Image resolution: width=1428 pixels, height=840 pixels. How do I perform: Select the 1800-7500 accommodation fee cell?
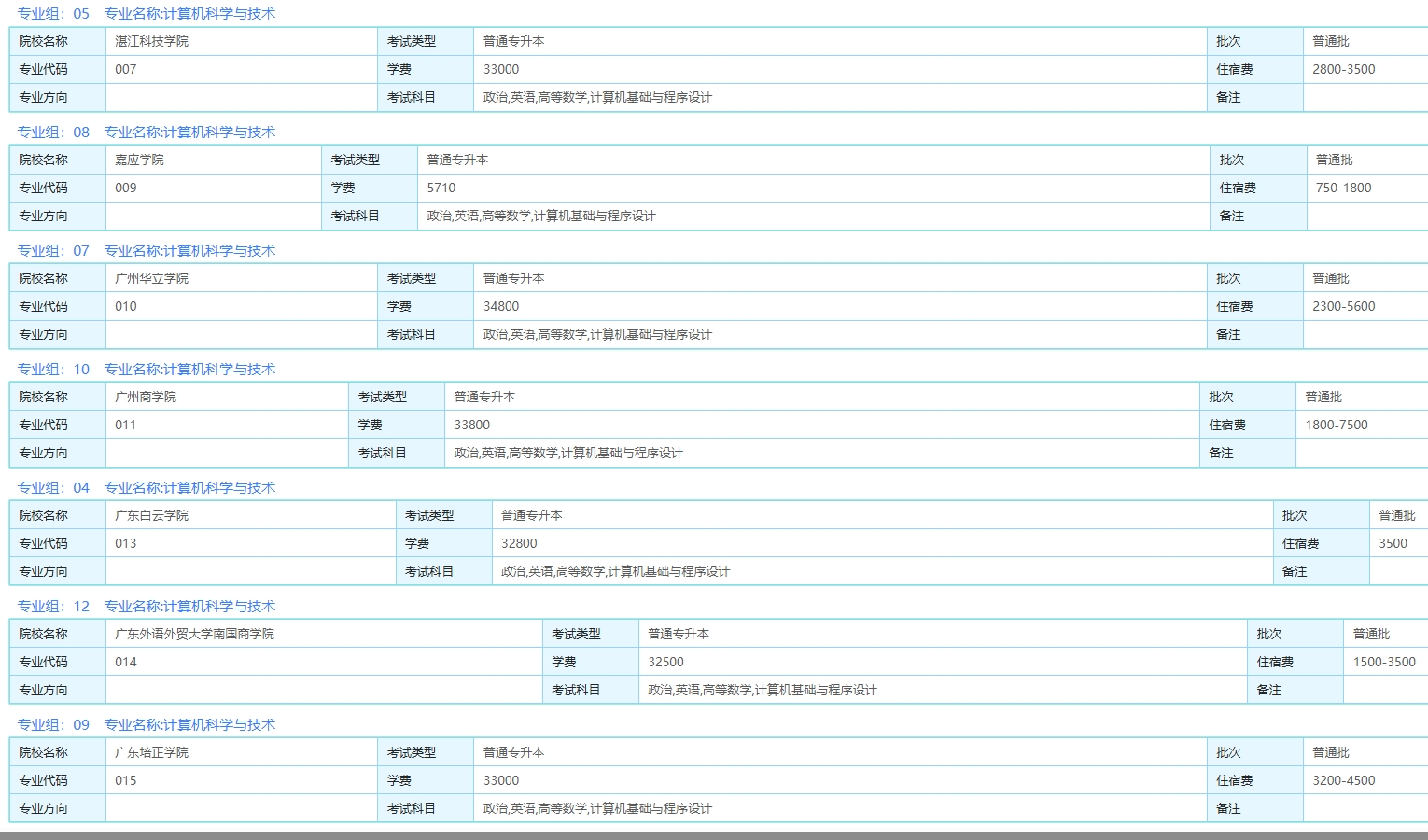(1336, 426)
